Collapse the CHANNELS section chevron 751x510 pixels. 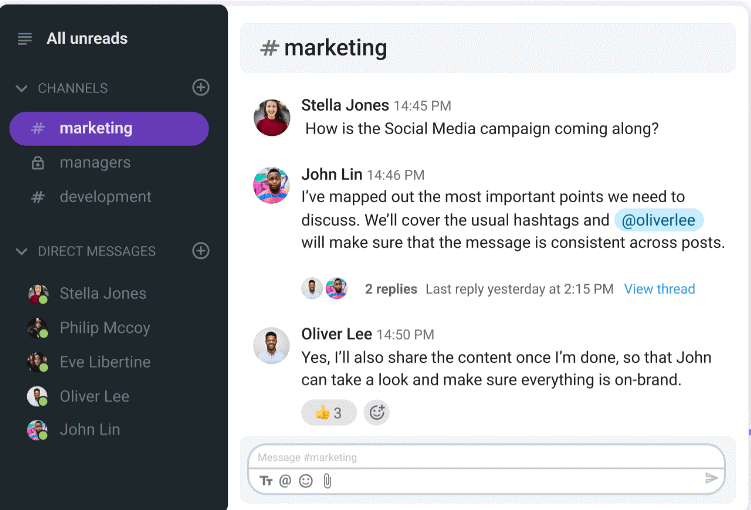(x=21, y=88)
